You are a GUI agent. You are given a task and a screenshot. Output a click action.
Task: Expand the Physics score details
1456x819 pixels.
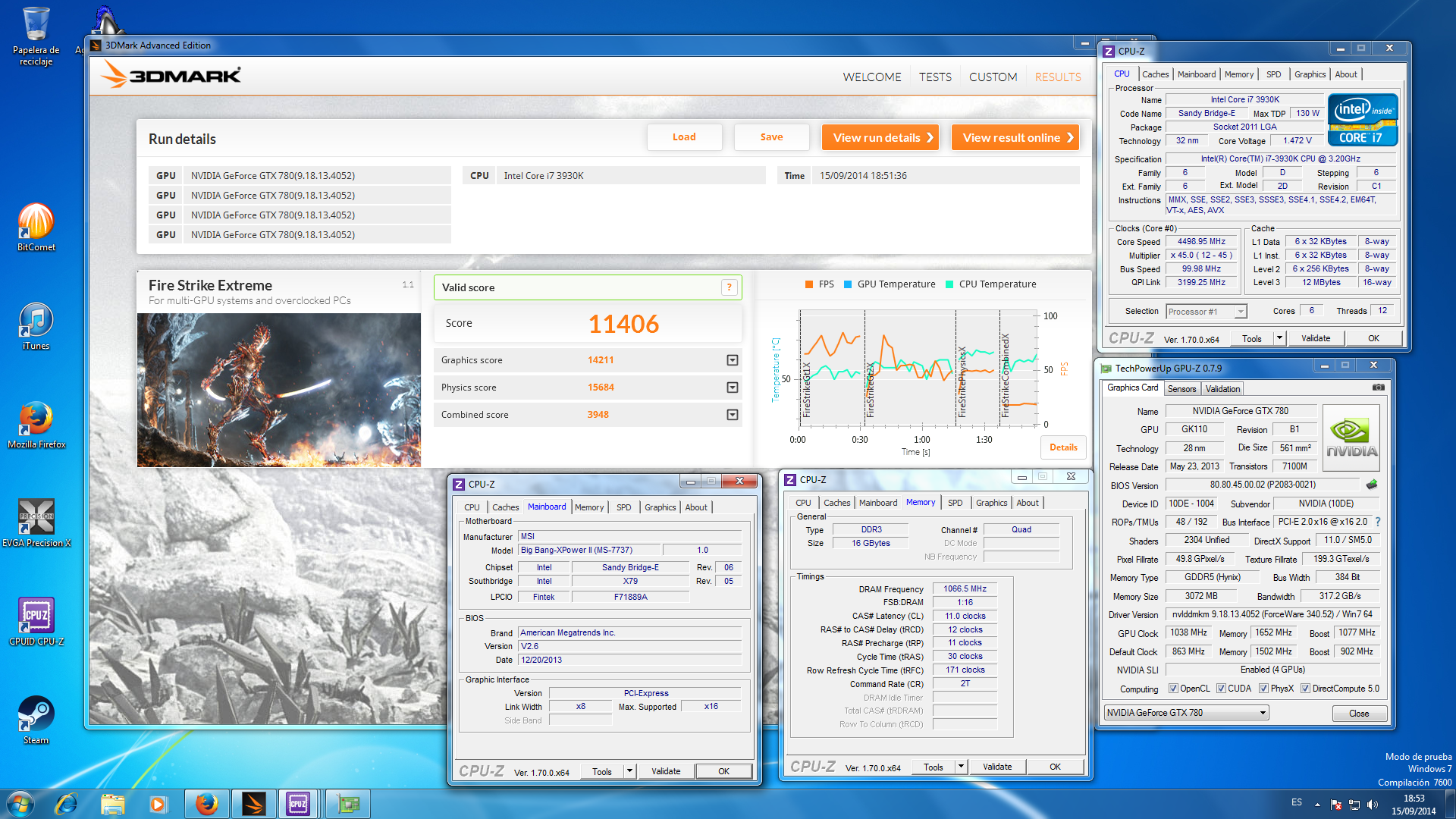pos(732,388)
